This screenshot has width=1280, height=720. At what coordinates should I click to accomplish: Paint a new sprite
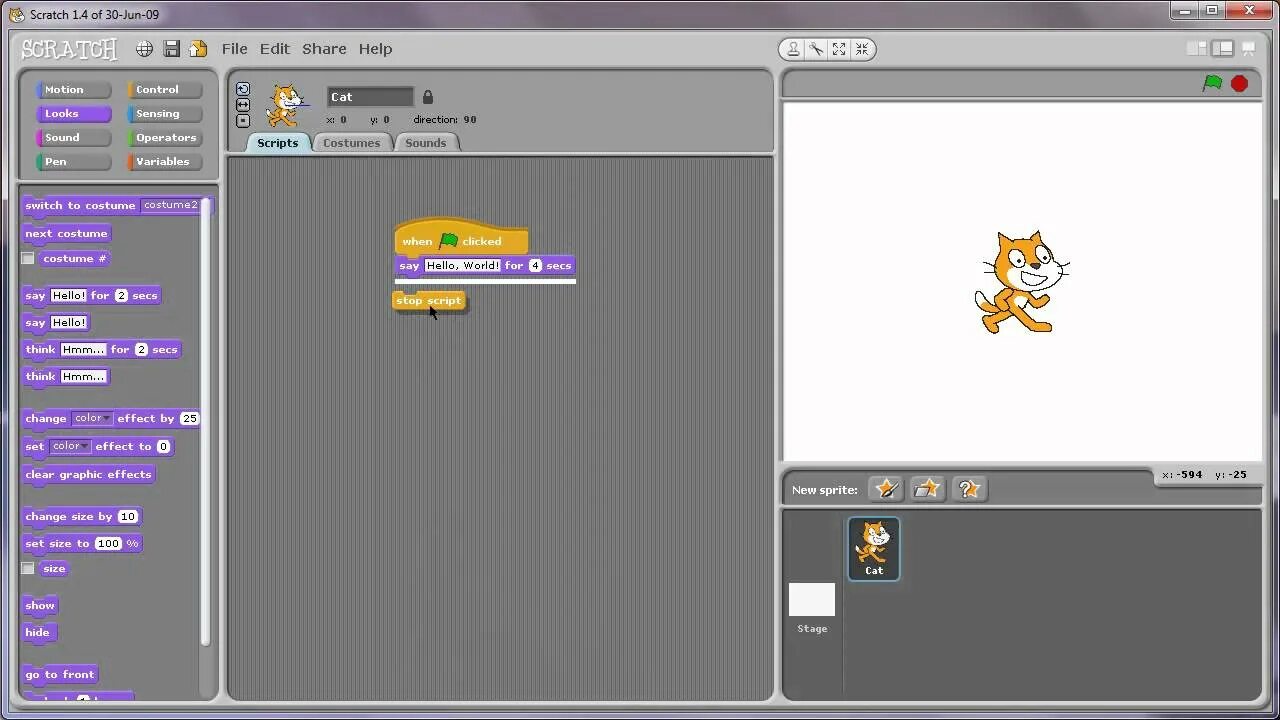[x=886, y=489]
